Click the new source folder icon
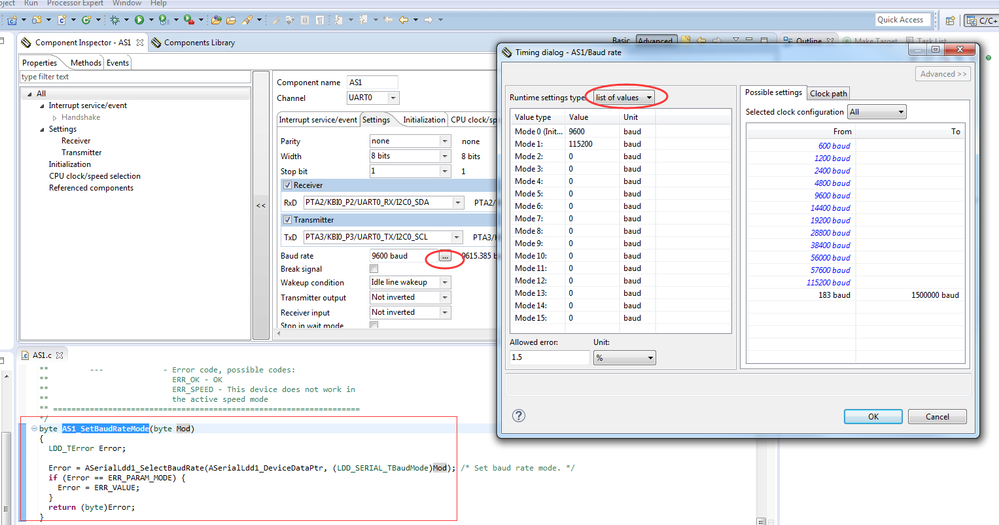This screenshot has height=525, width=999. [36, 20]
